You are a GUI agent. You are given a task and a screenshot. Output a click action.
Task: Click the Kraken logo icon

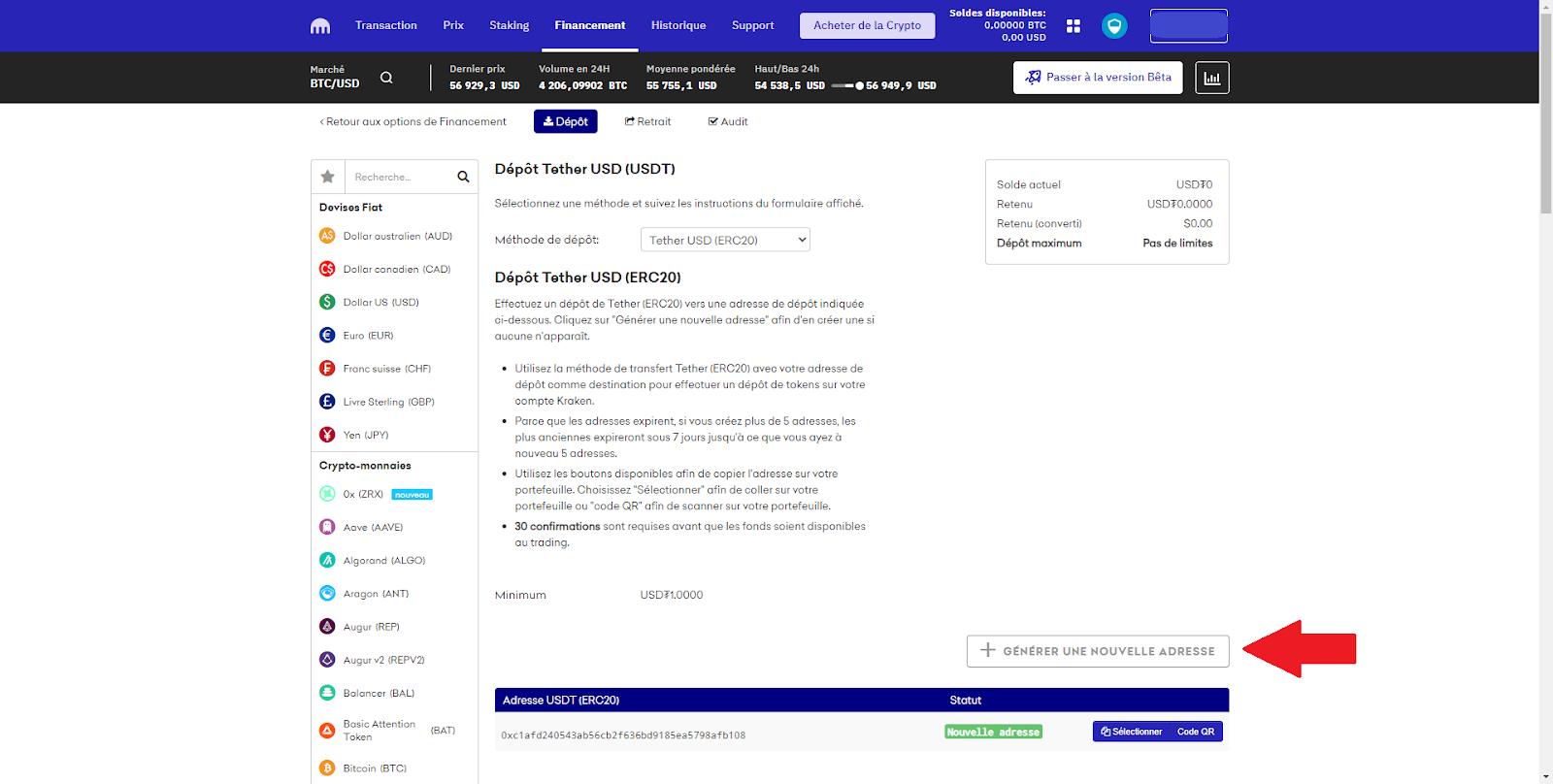[x=320, y=26]
